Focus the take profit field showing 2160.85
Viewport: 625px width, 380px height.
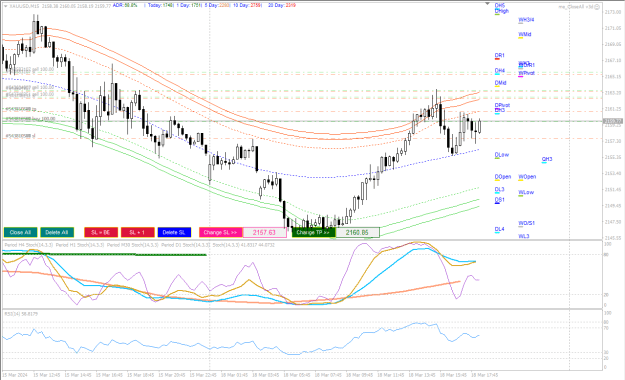tap(358, 232)
